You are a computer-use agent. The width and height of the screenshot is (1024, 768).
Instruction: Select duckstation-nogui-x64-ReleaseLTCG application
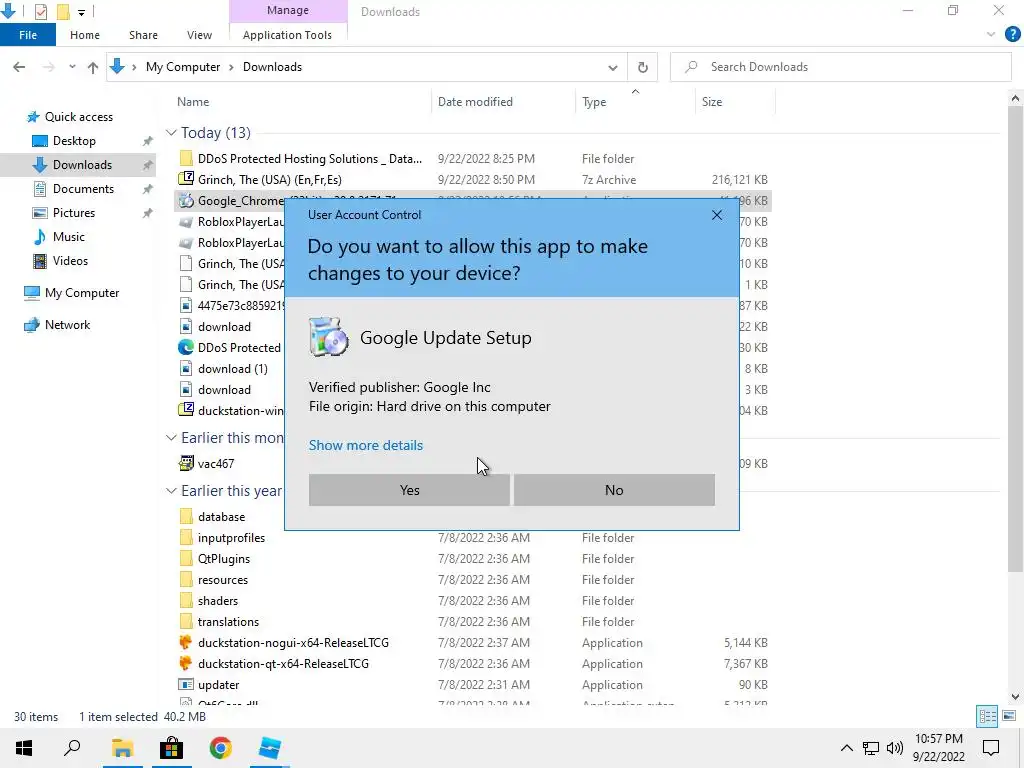click(x=293, y=643)
